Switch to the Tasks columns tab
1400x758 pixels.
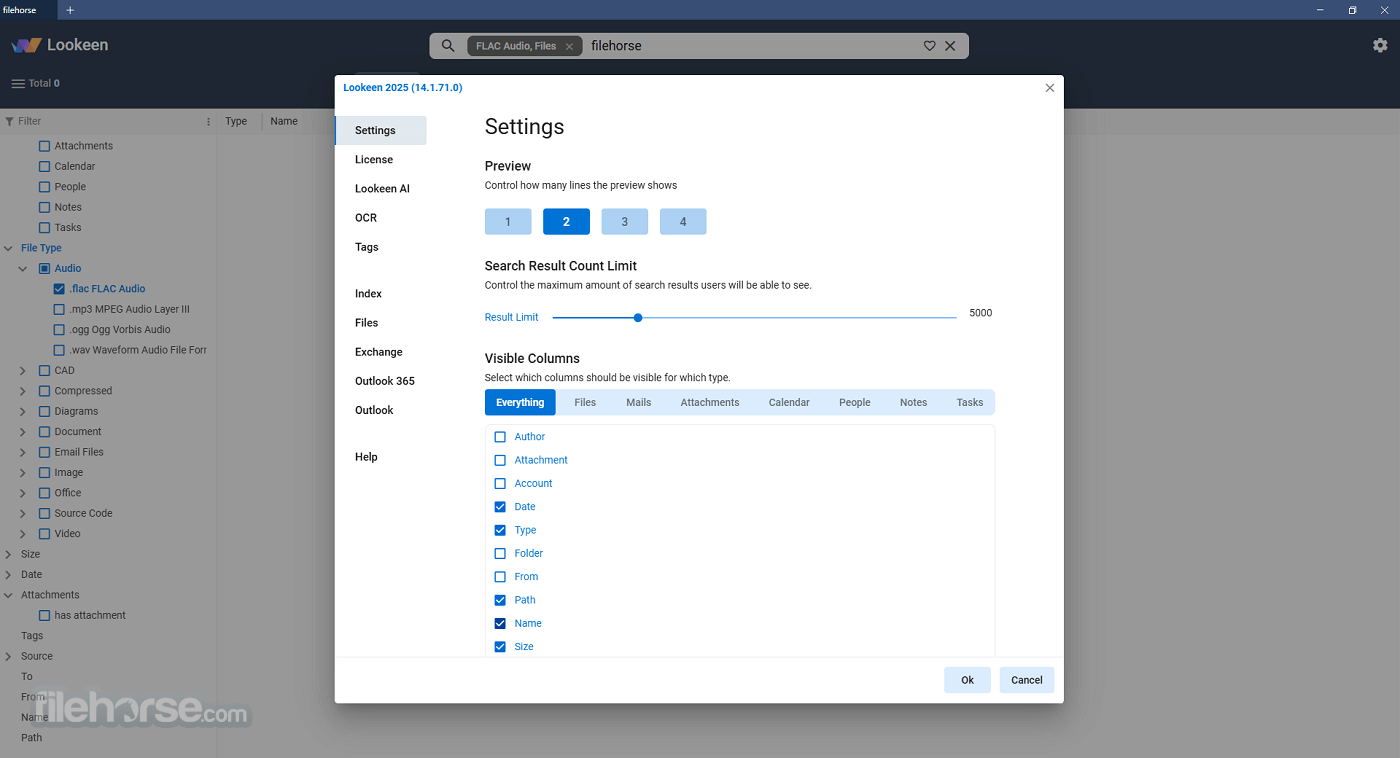(x=970, y=402)
